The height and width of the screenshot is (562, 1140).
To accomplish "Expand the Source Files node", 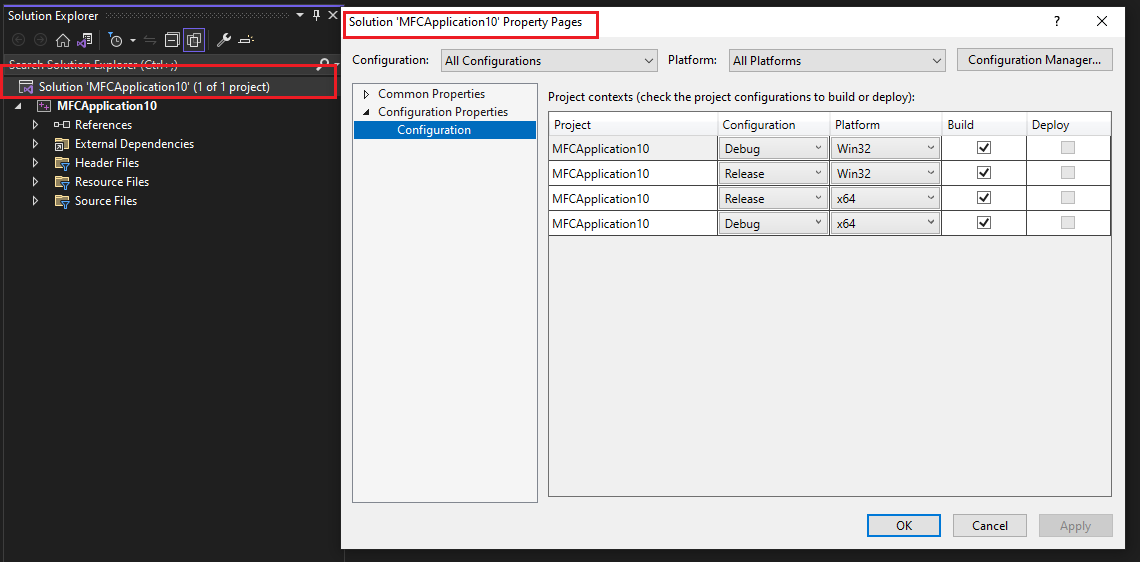I will coord(35,201).
